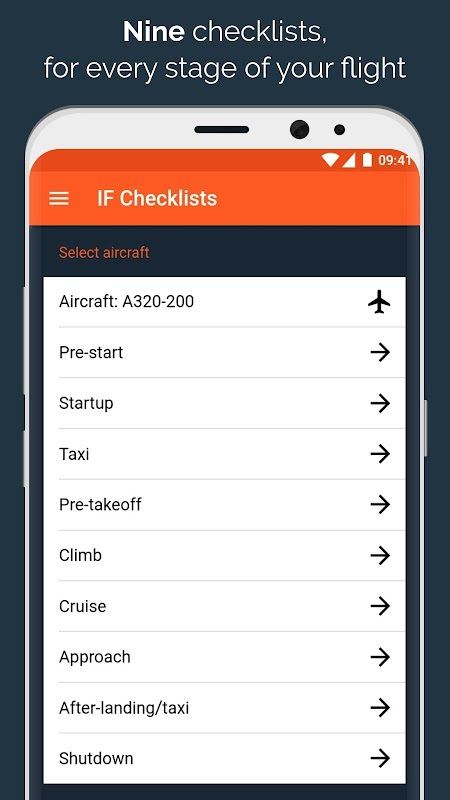Screen dimensions: 450x800
Task: Tap the arrow beside Pre-takeoff
Action: (x=380, y=505)
